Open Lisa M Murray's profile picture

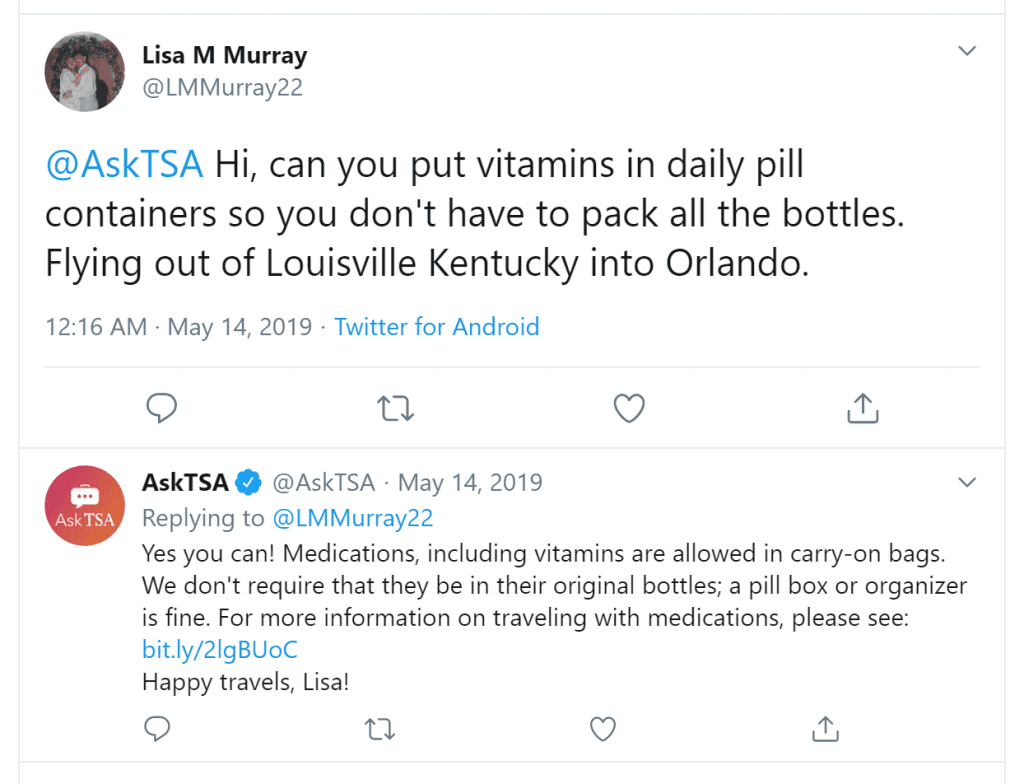coord(84,71)
